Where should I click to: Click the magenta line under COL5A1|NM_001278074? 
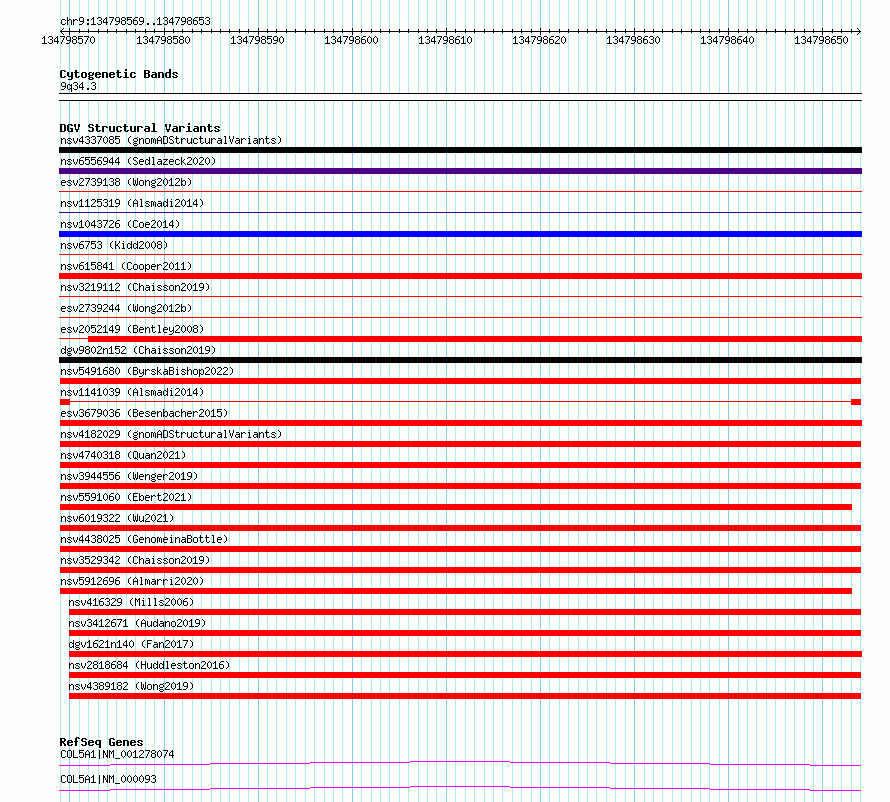(x=460, y=763)
